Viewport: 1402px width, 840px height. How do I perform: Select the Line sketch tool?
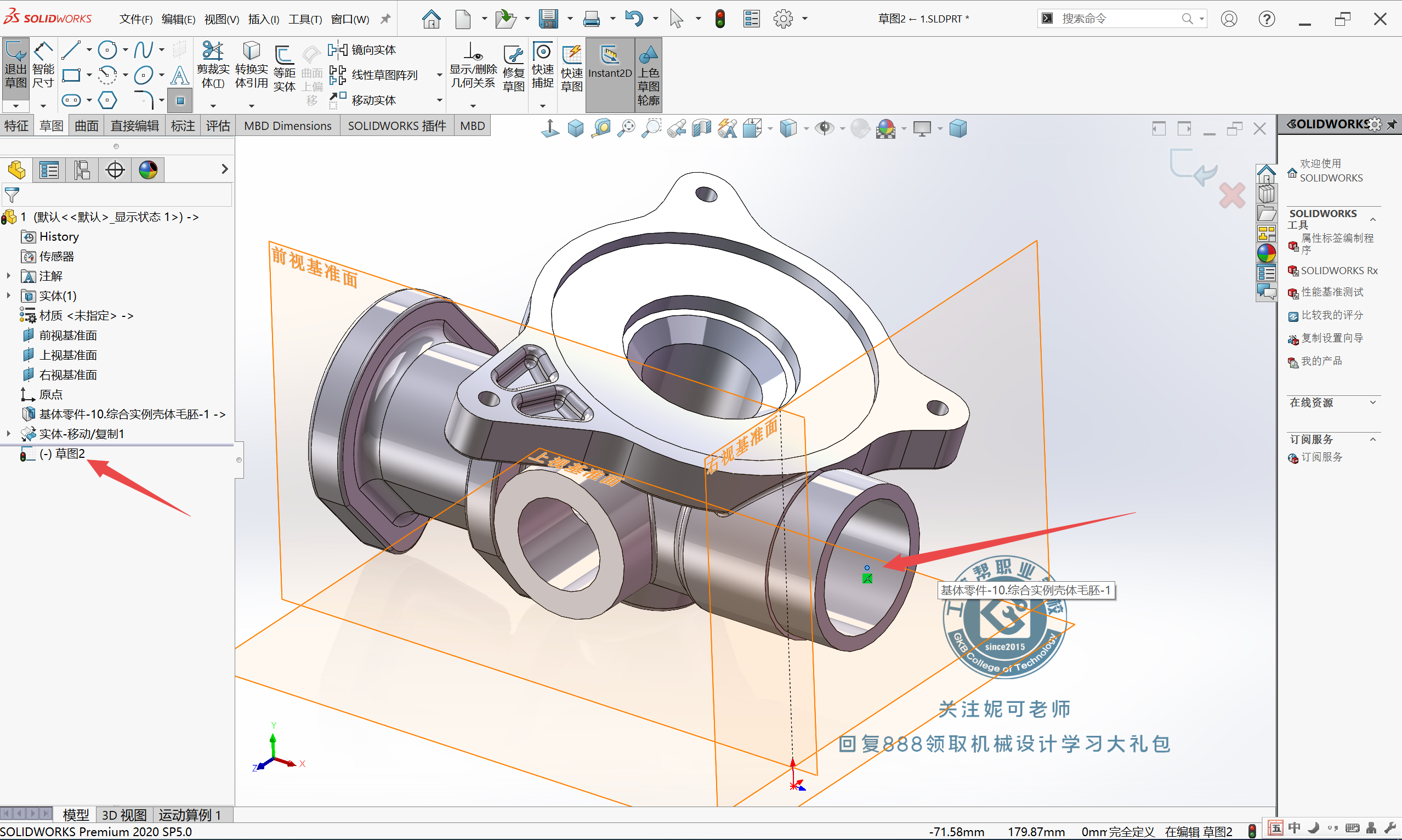(71, 50)
